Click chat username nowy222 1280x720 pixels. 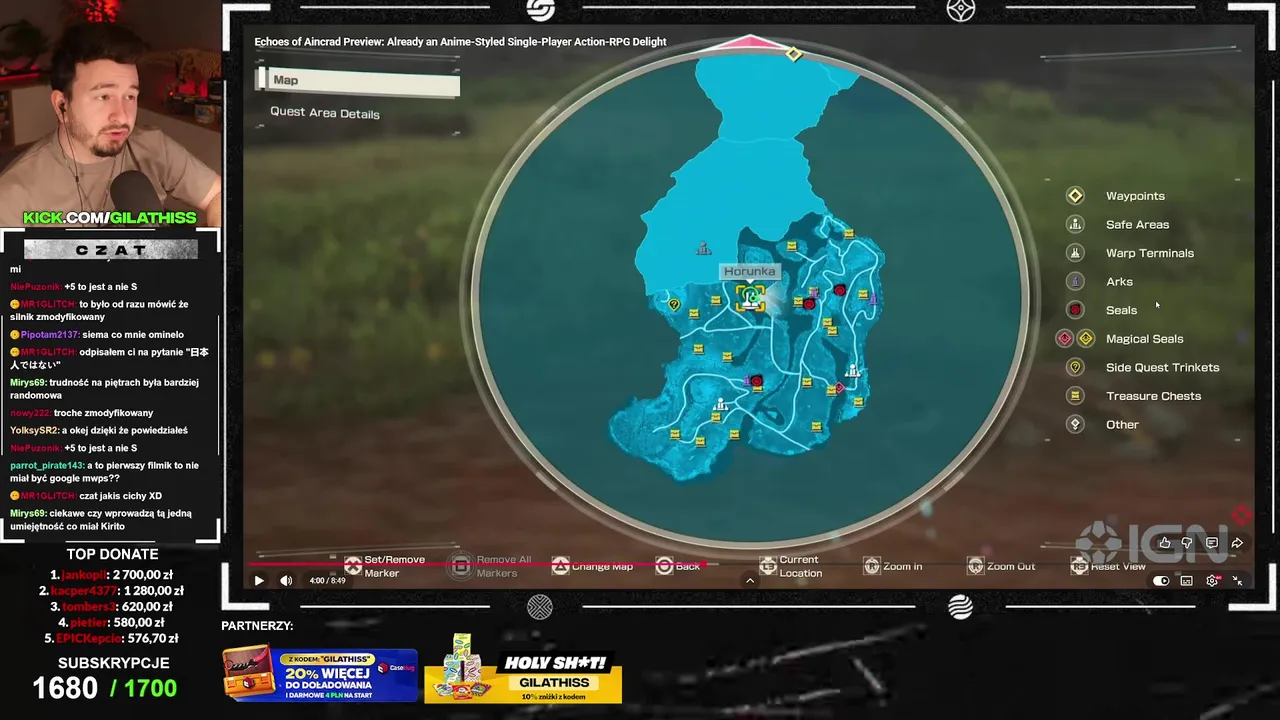tap(31, 413)
